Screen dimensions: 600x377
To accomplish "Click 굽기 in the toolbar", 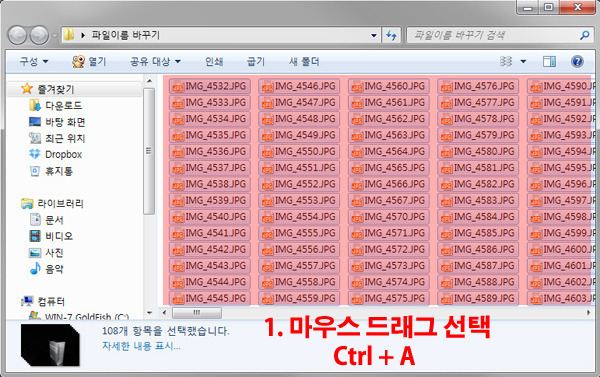I will (x=256, y=62).
